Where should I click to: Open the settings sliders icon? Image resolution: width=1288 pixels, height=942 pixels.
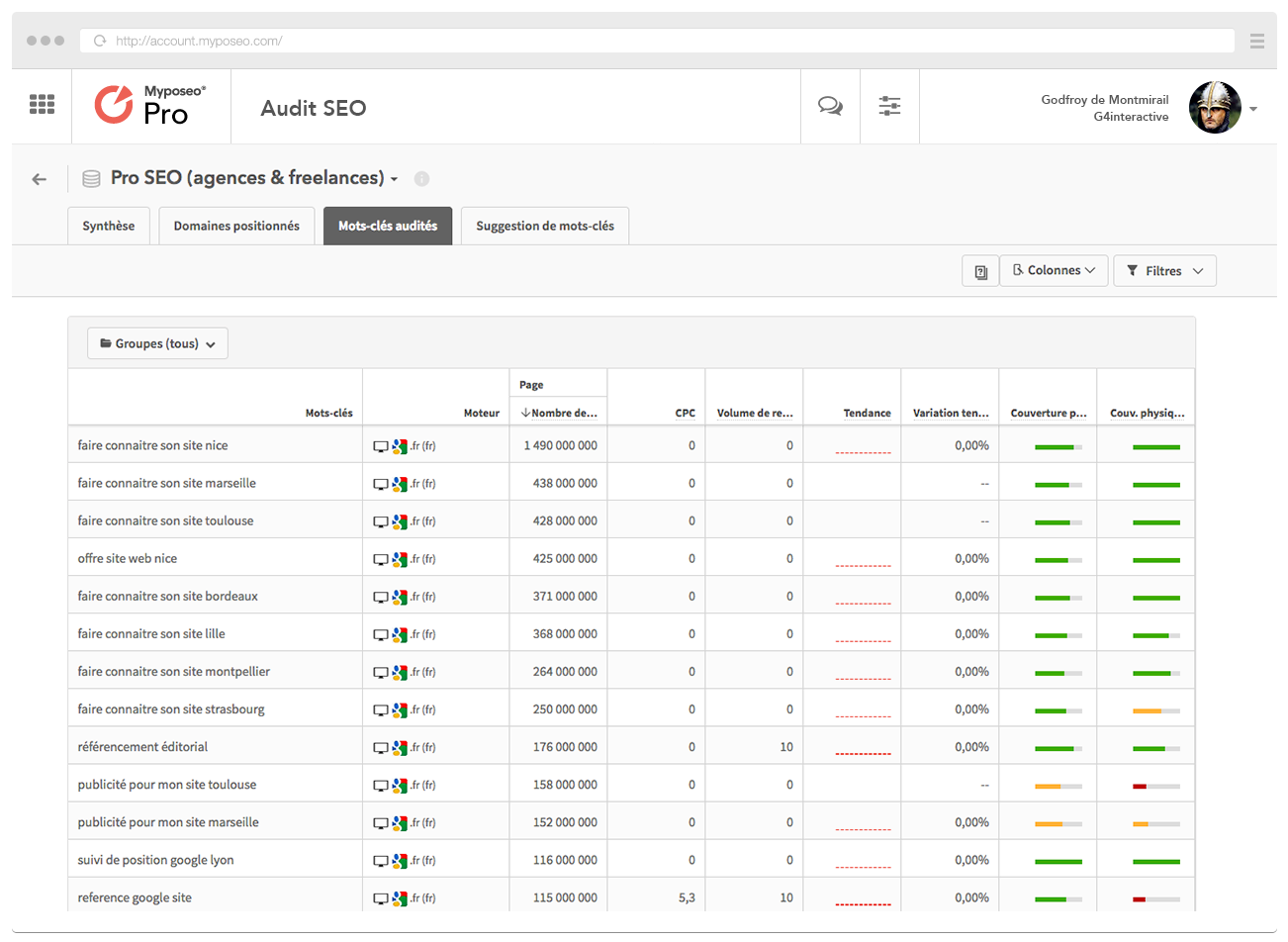click(889, 106)
